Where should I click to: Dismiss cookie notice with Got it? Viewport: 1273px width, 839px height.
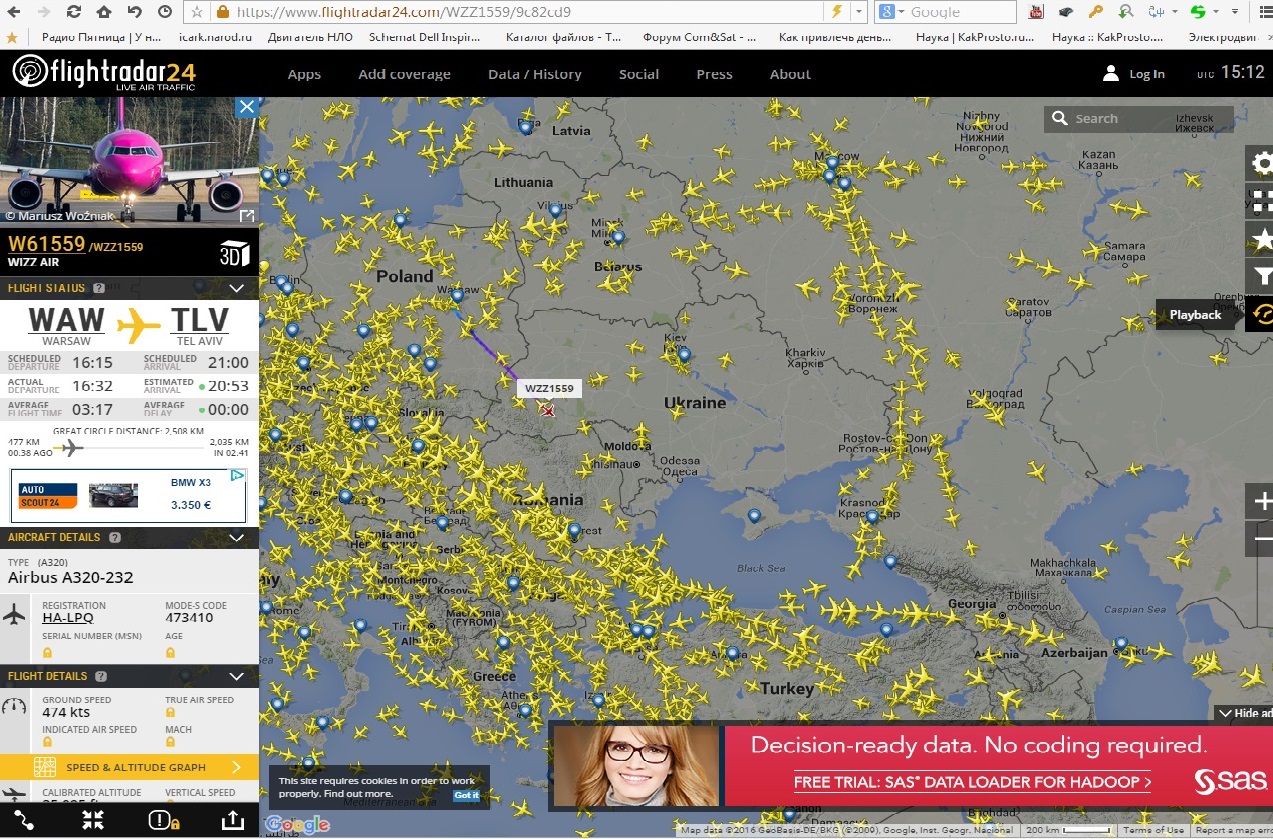point(466,795)
